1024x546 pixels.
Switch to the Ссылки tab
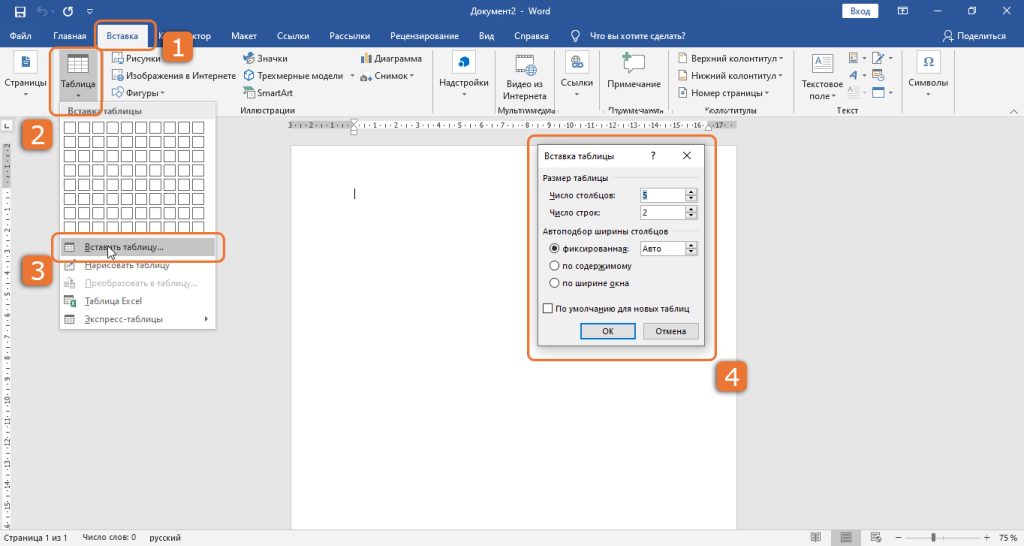pyautogui.click(x=293, y=36)
